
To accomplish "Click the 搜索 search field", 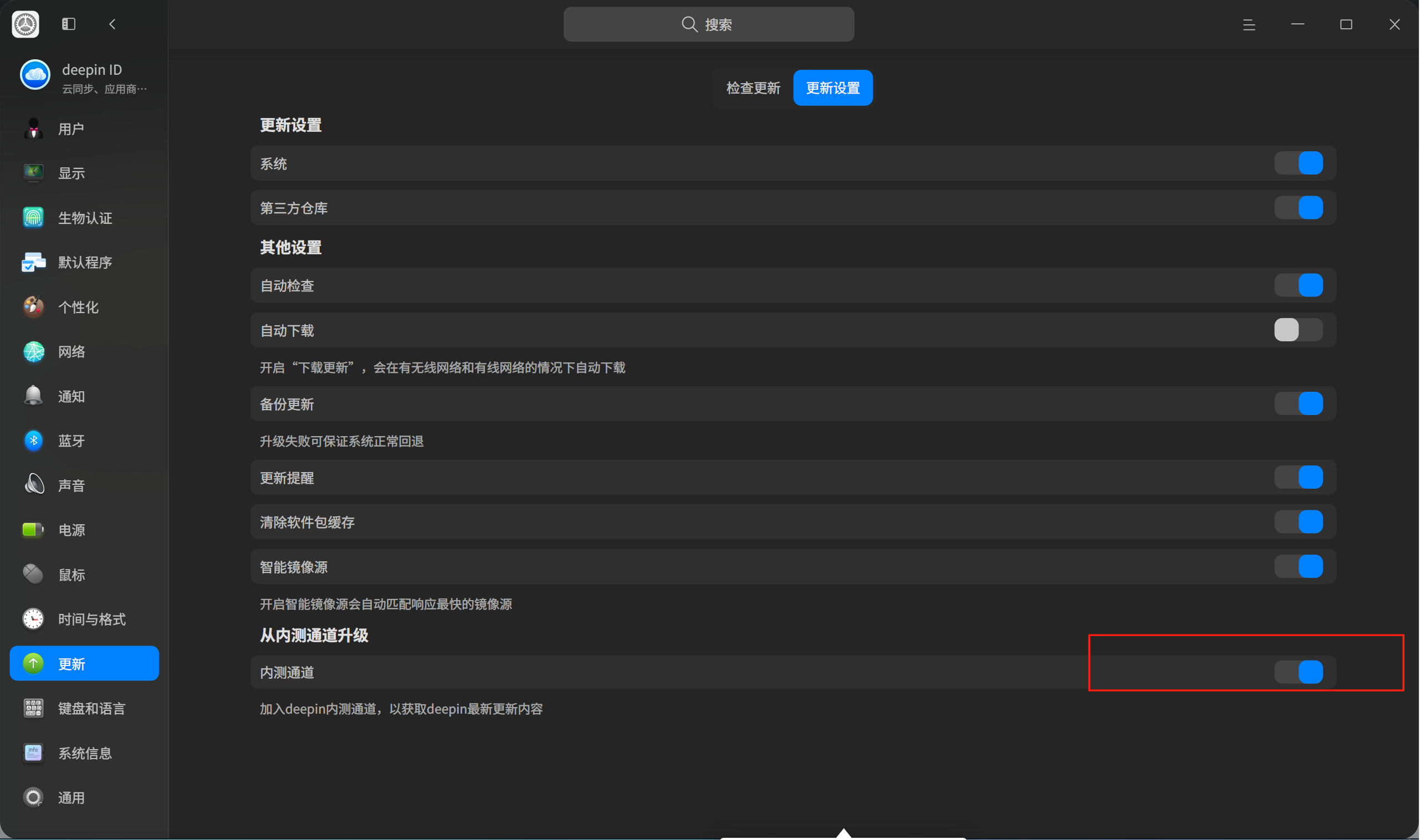I will pyautogui.click(x=709, y=24).
